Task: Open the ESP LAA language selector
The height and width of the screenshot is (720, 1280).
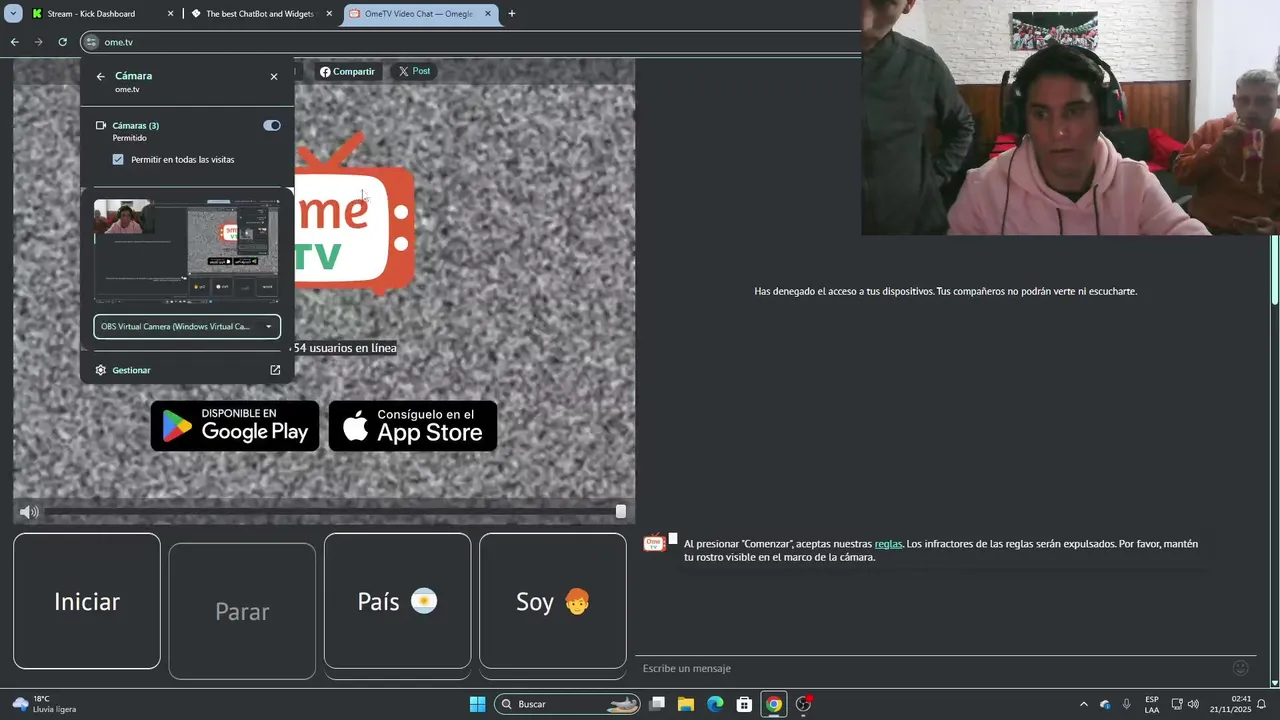Action: 1152,704
